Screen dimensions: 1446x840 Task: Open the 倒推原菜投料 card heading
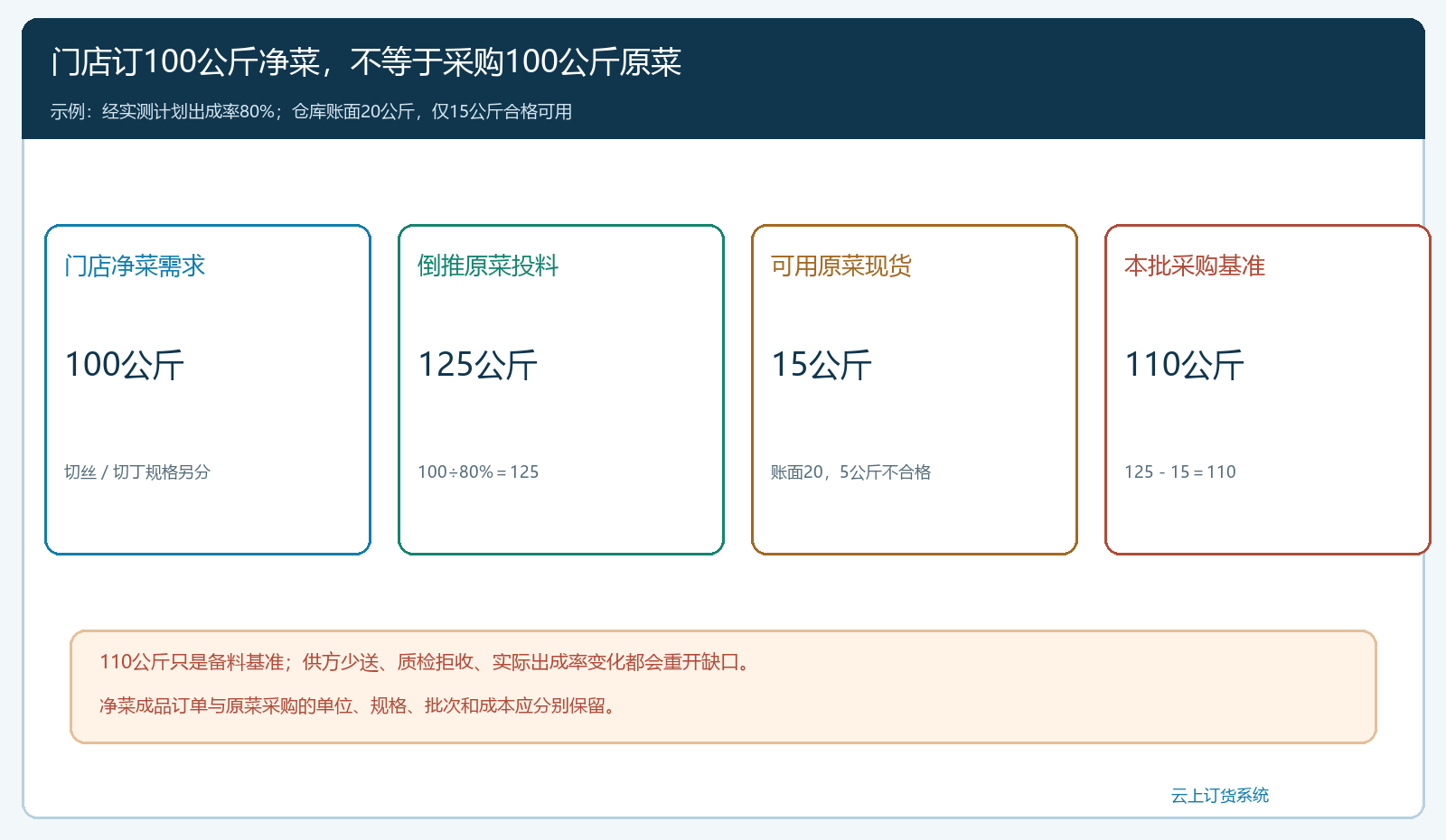[488, 266]
